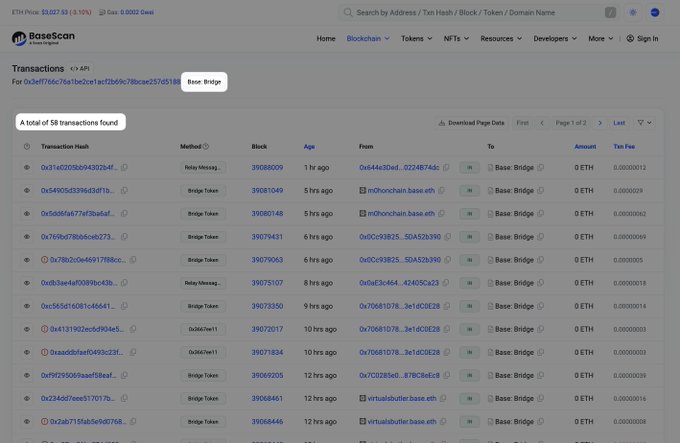
Task: Copy the m0honchain.base.eth sender address
Action: [x=450, y=190]
